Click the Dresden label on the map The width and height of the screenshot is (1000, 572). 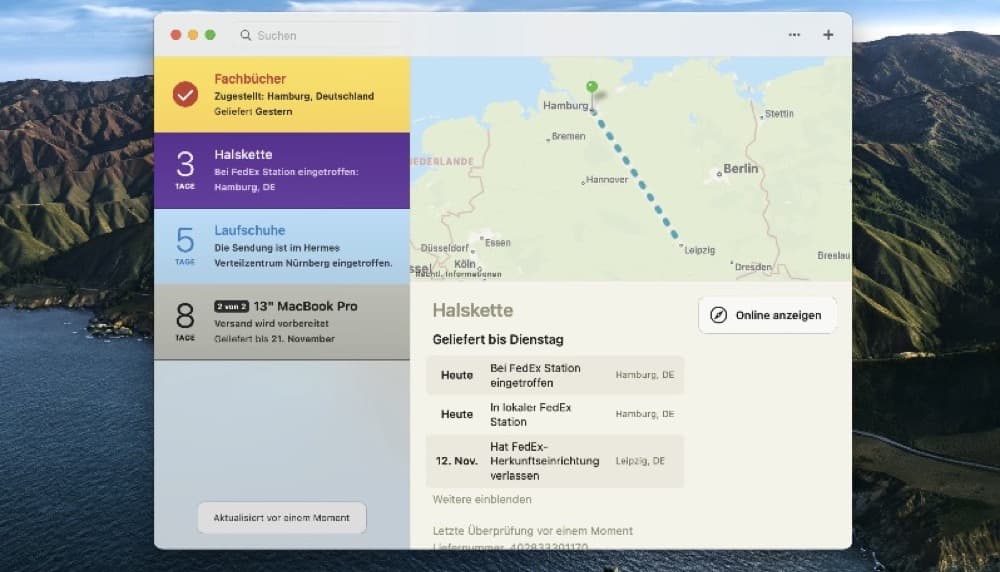(x=753, y=267)
